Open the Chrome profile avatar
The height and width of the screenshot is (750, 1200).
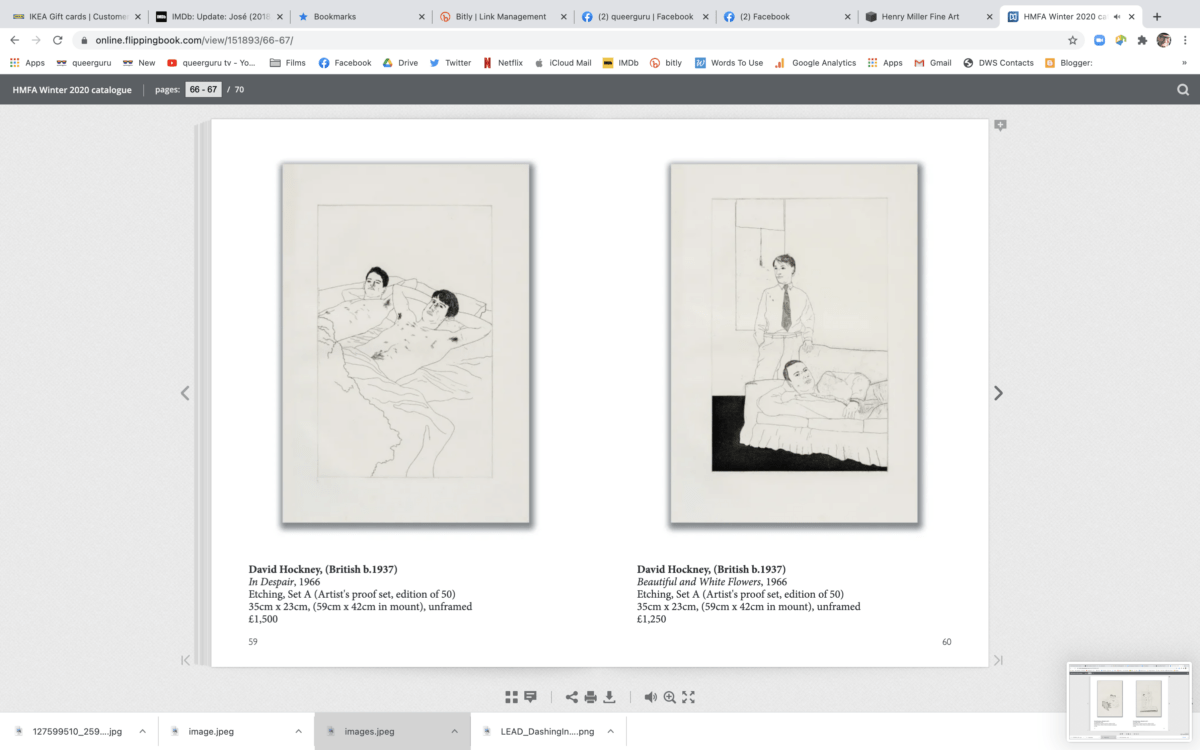point(1164,40)
